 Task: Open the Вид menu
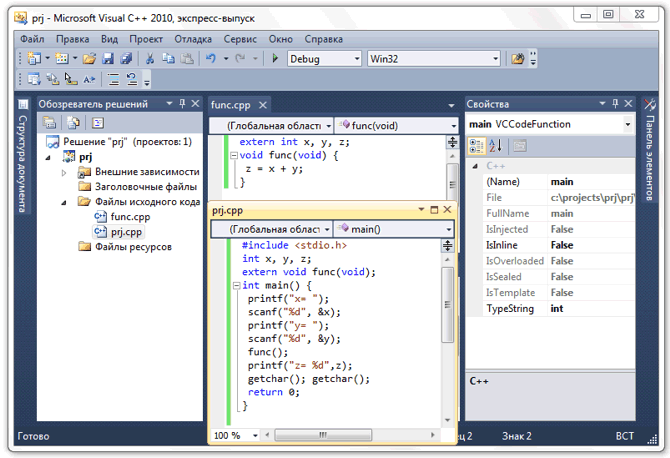coord(109,39)
